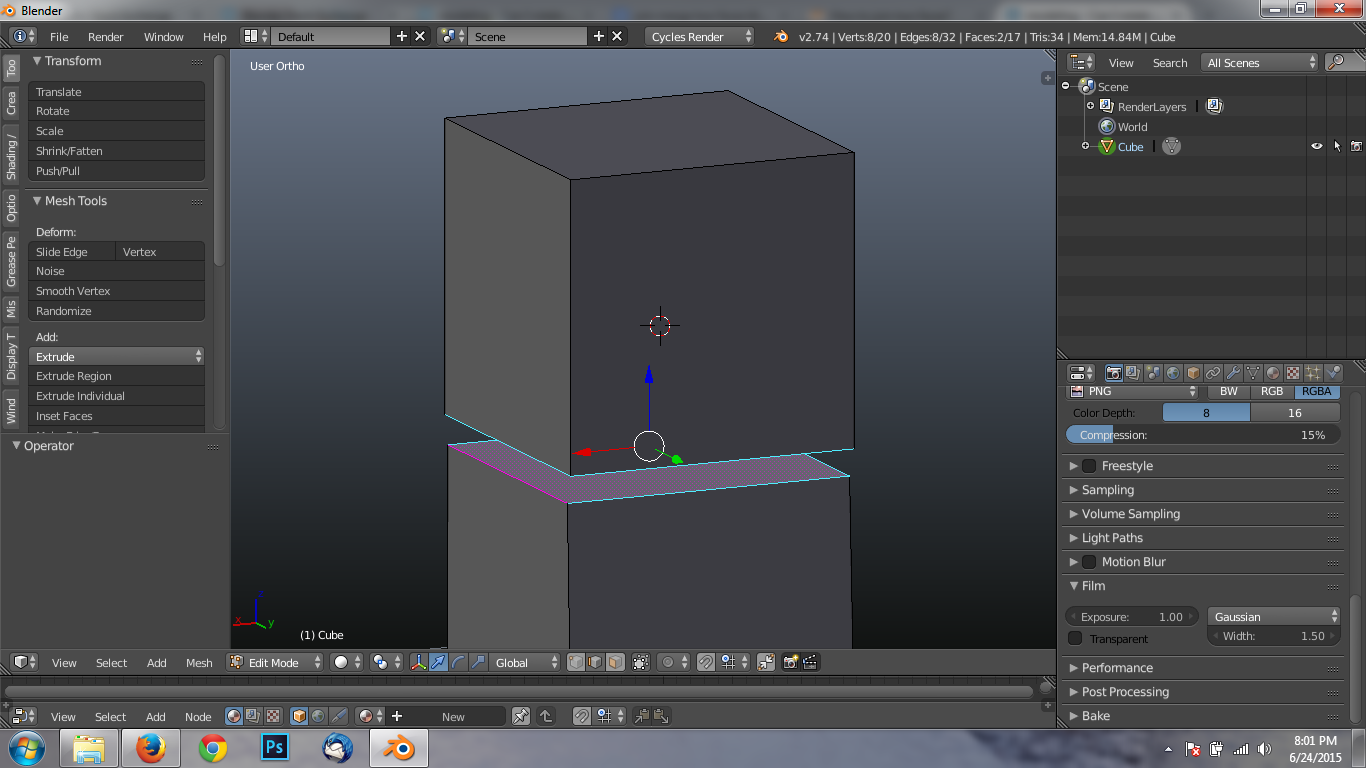Viewport: 1366px width, 768px height.
Task: Open the Mesh Data properties tab (triangle icon)
Action: point(1253,372)
